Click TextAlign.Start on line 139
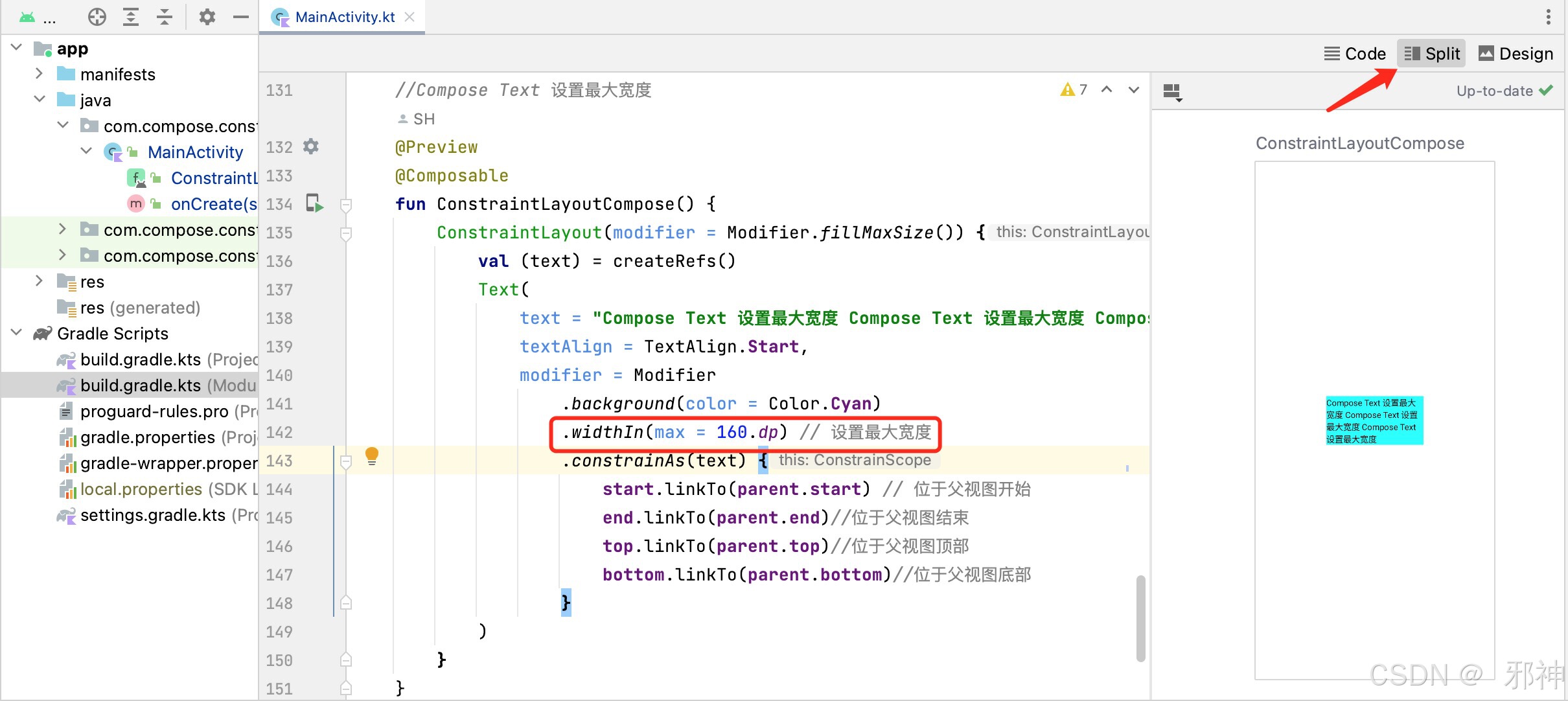 point(721,347)
